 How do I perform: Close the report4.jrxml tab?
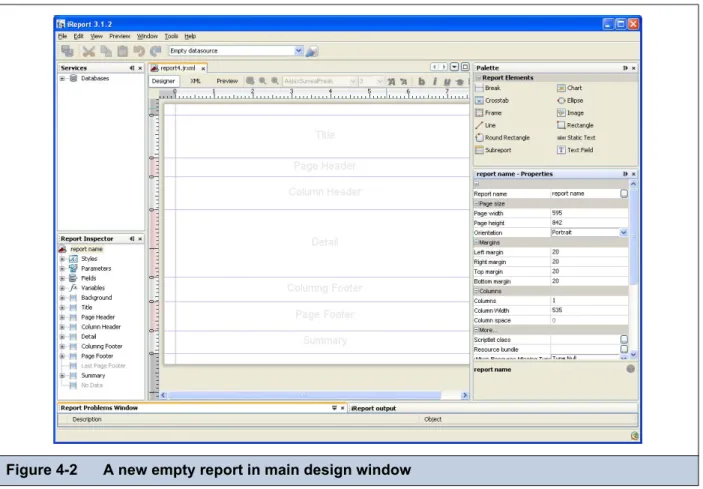click(x=203, y=69)
